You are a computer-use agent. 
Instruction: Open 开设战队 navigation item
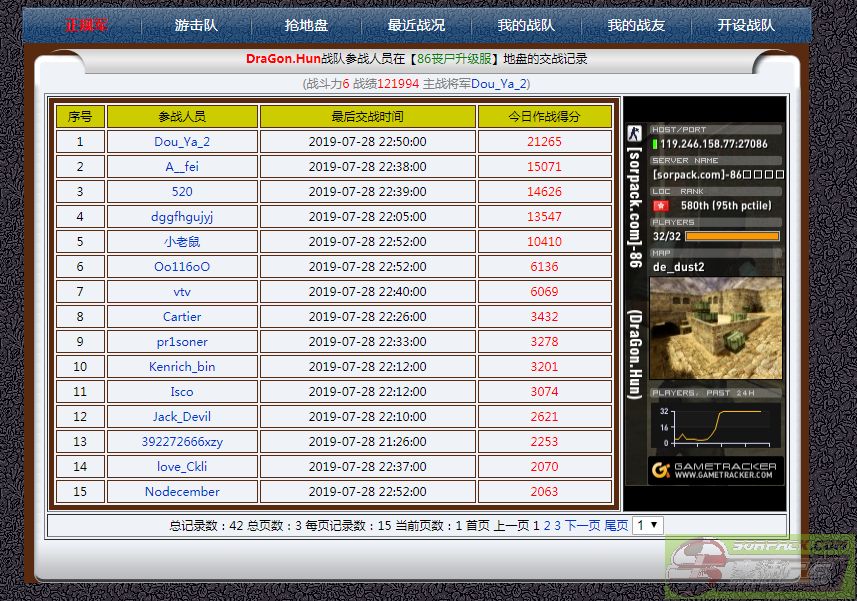(x=746, y=25)
